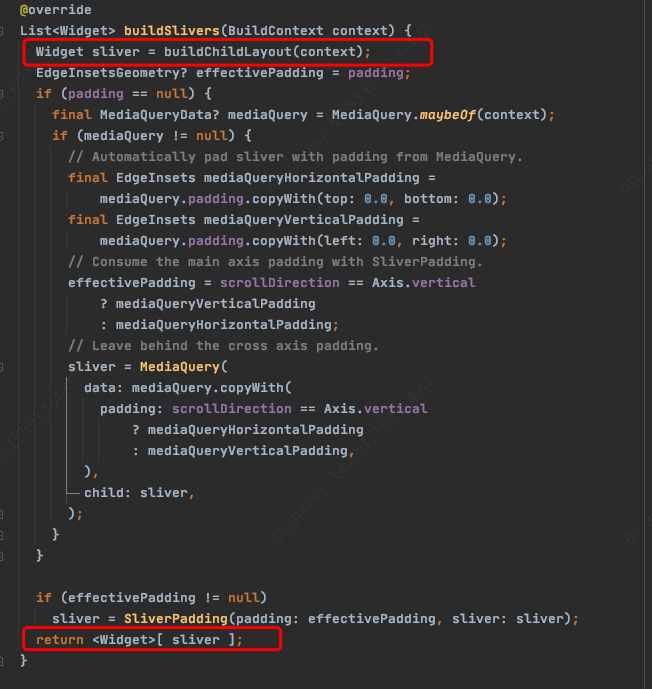This screenshot has width=652, height=689.
Task: Click the 'MediaQuery(' constructor after 'sliver ='
Action: click(184, 367)
